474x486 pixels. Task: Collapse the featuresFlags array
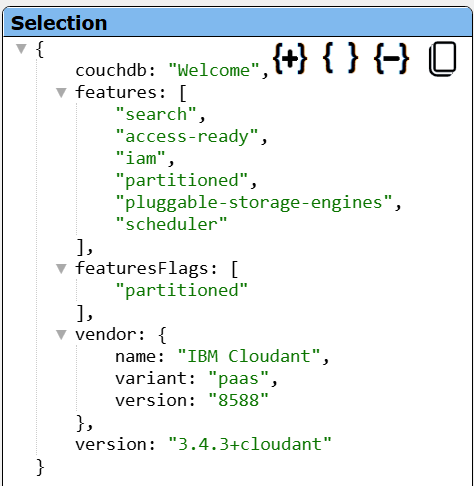point(61,269)
